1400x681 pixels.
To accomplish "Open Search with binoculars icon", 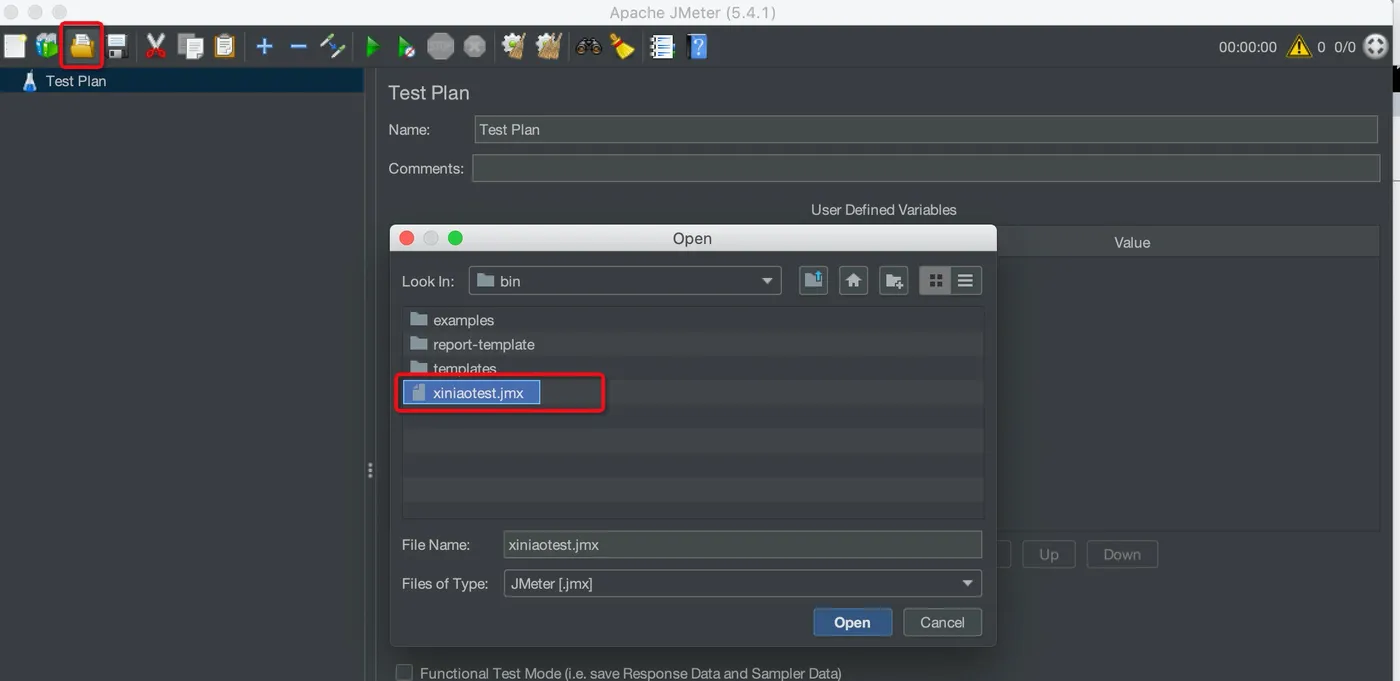I will (588, 46).
